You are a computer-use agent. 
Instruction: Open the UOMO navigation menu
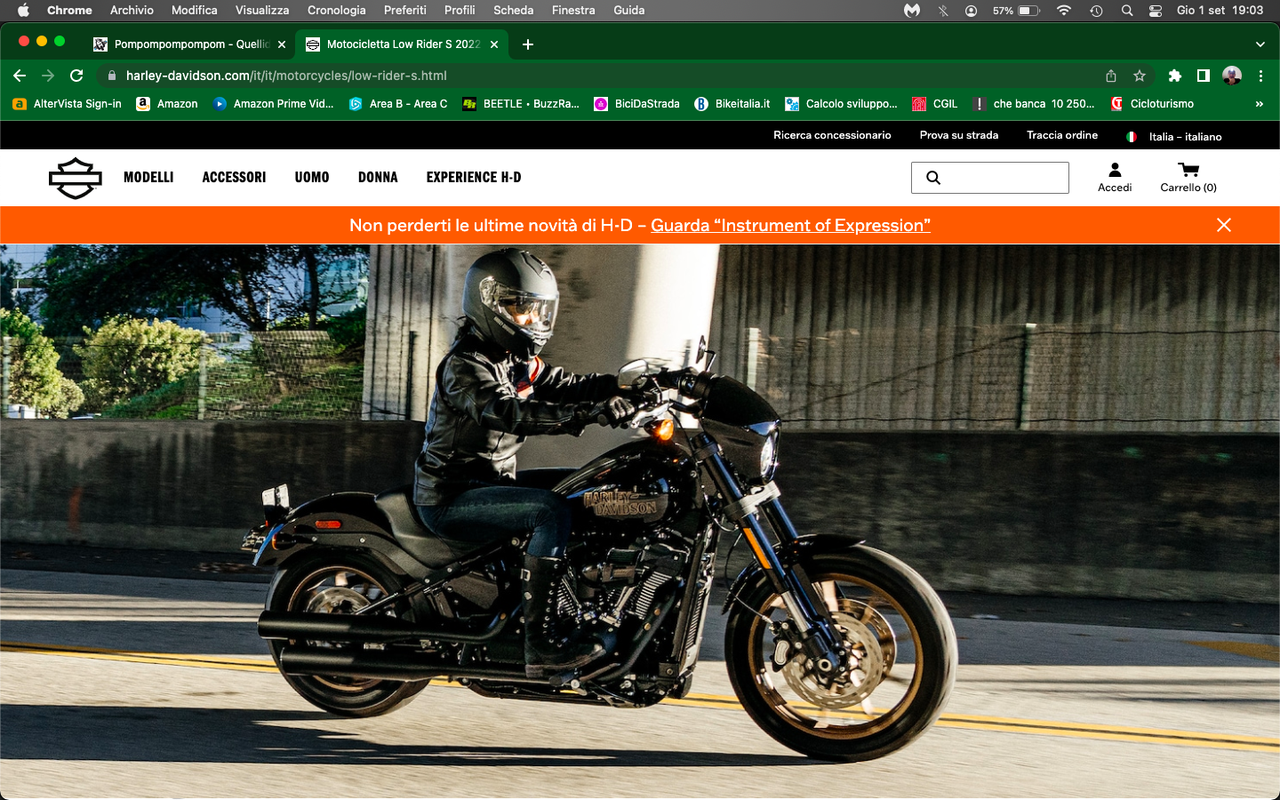[x=312, y=177]
